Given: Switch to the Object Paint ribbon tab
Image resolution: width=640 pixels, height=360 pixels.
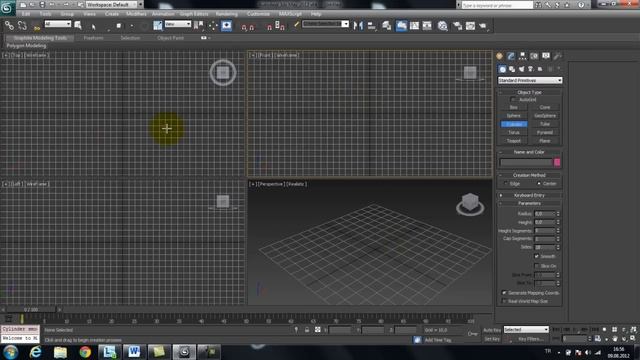Looking at the screenshot, I should click(x=171, y=38).
